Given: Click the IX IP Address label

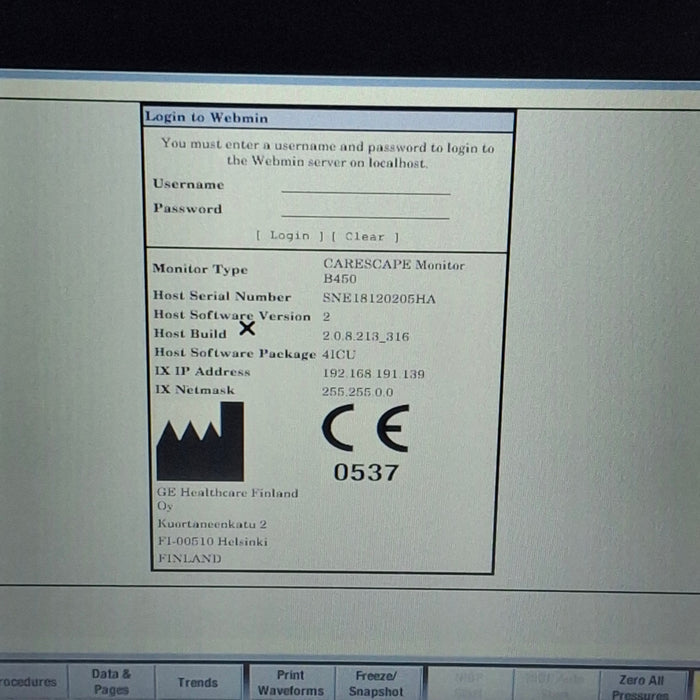Looking at the screenshot, I should (x=202, y=371).
